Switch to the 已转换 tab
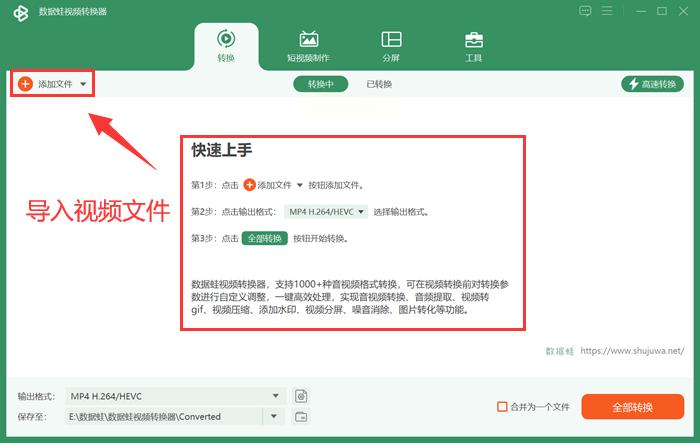This screenshot has height=443, width=700. (379, 84)
